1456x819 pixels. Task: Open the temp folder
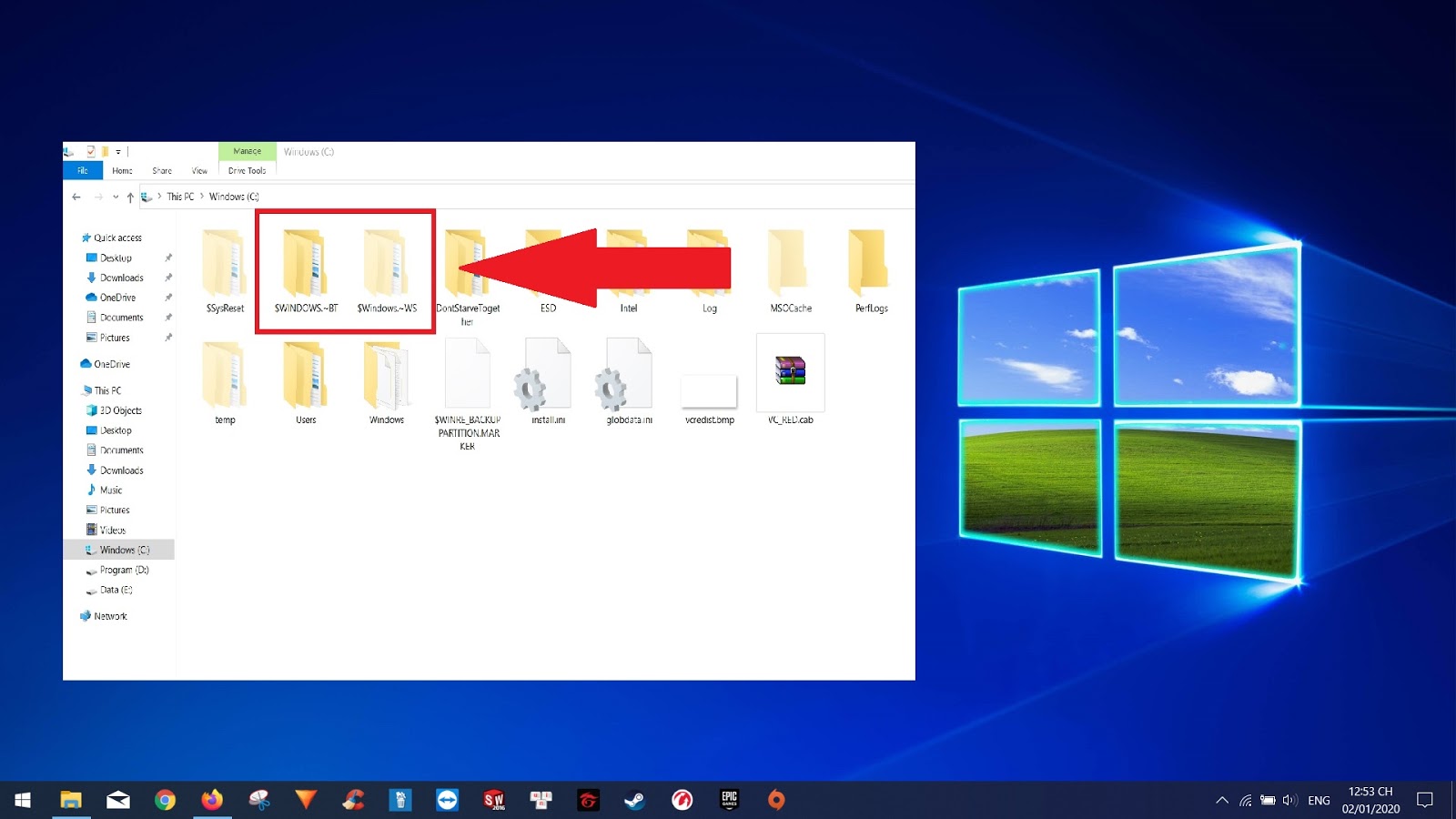225,383
